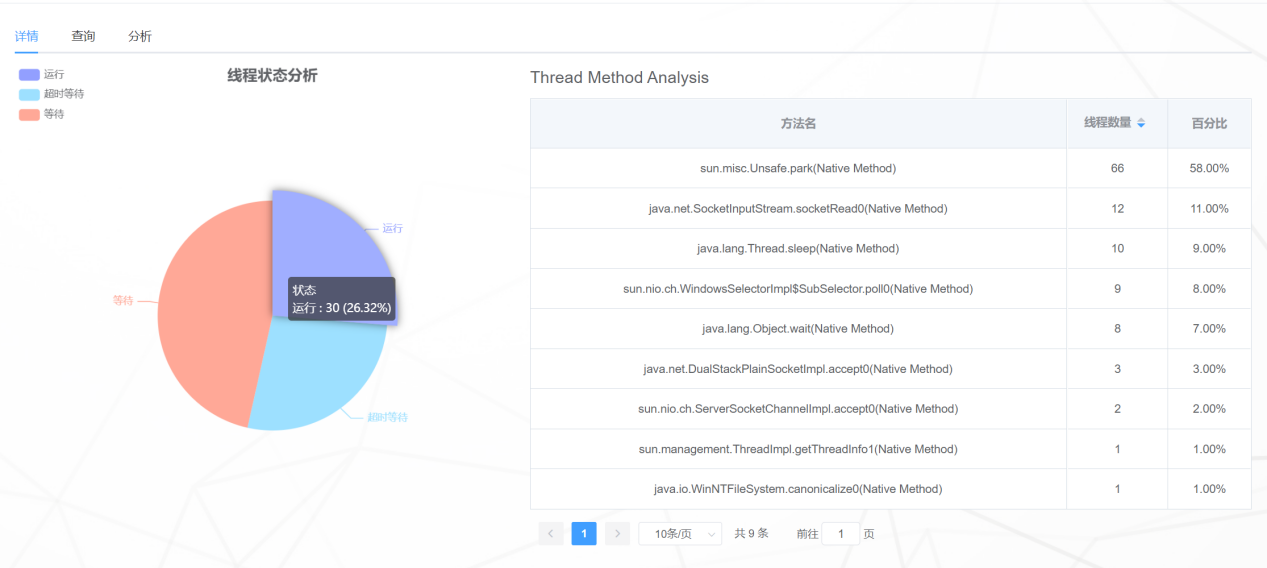The width and height of the screenshot is (1267, 568).
Task: Click the percentage cell 11.00%
Action: click(1209, 208)
